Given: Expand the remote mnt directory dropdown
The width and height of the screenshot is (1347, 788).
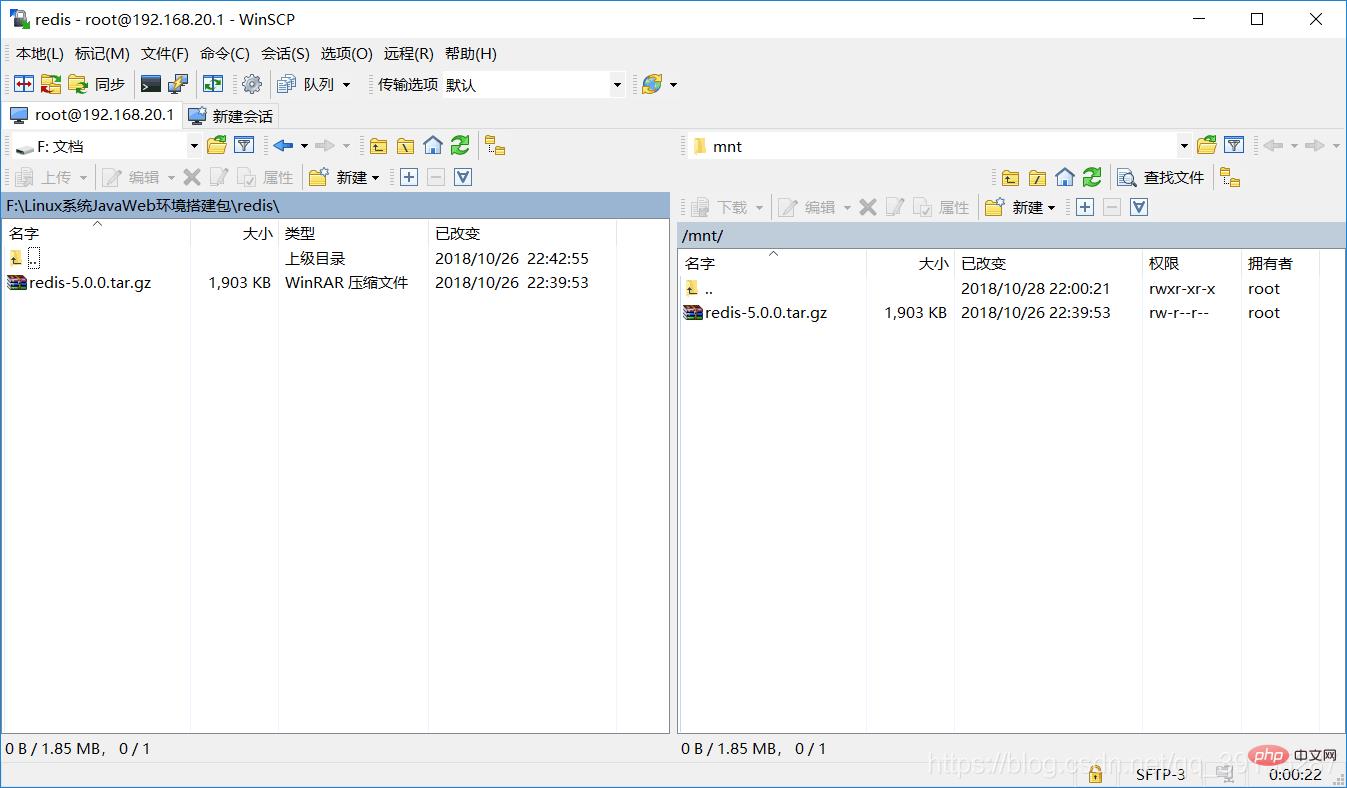Looking at the screenshot, I should tap(1184, 146).
